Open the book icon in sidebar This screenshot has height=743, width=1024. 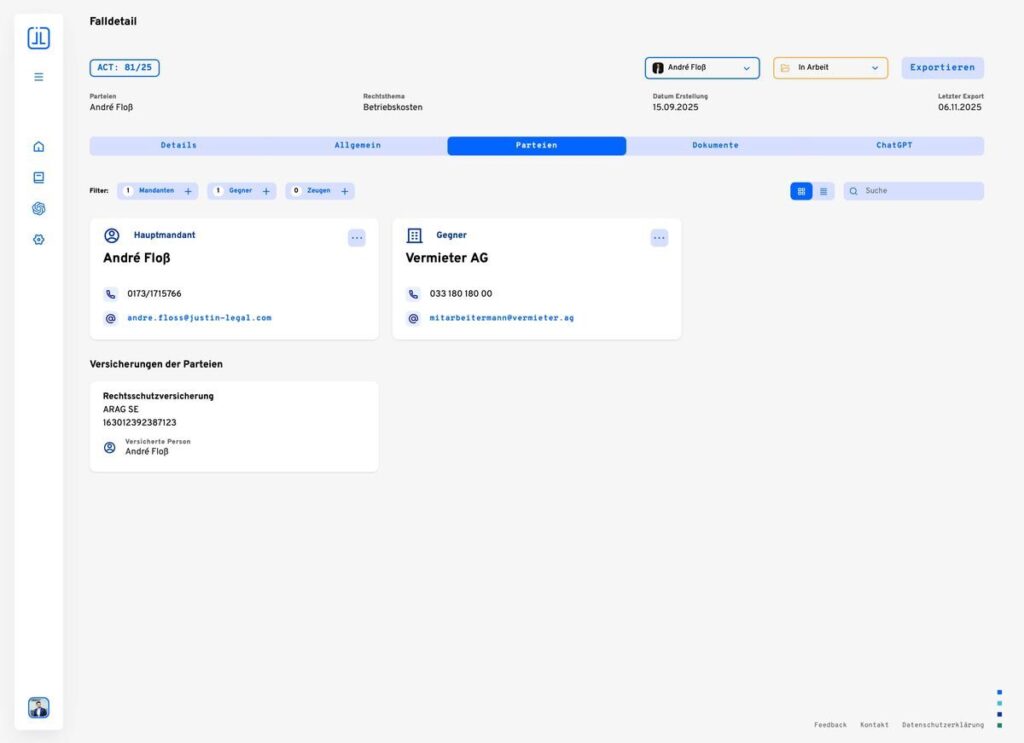39,178
